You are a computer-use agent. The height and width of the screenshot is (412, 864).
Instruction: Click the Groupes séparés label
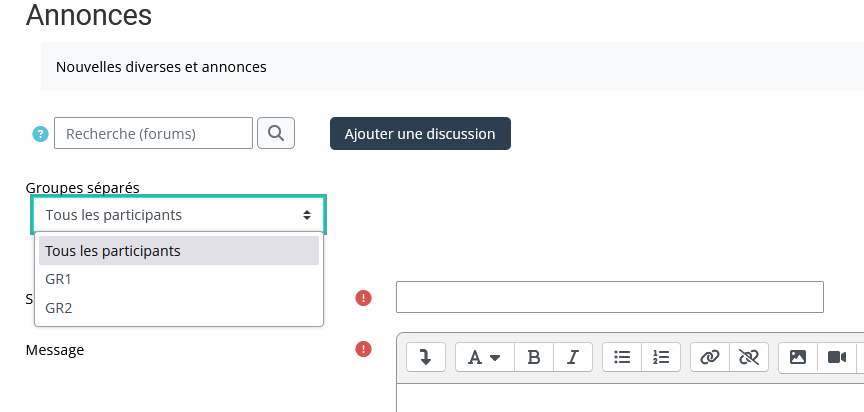click(x=83, y=188)
